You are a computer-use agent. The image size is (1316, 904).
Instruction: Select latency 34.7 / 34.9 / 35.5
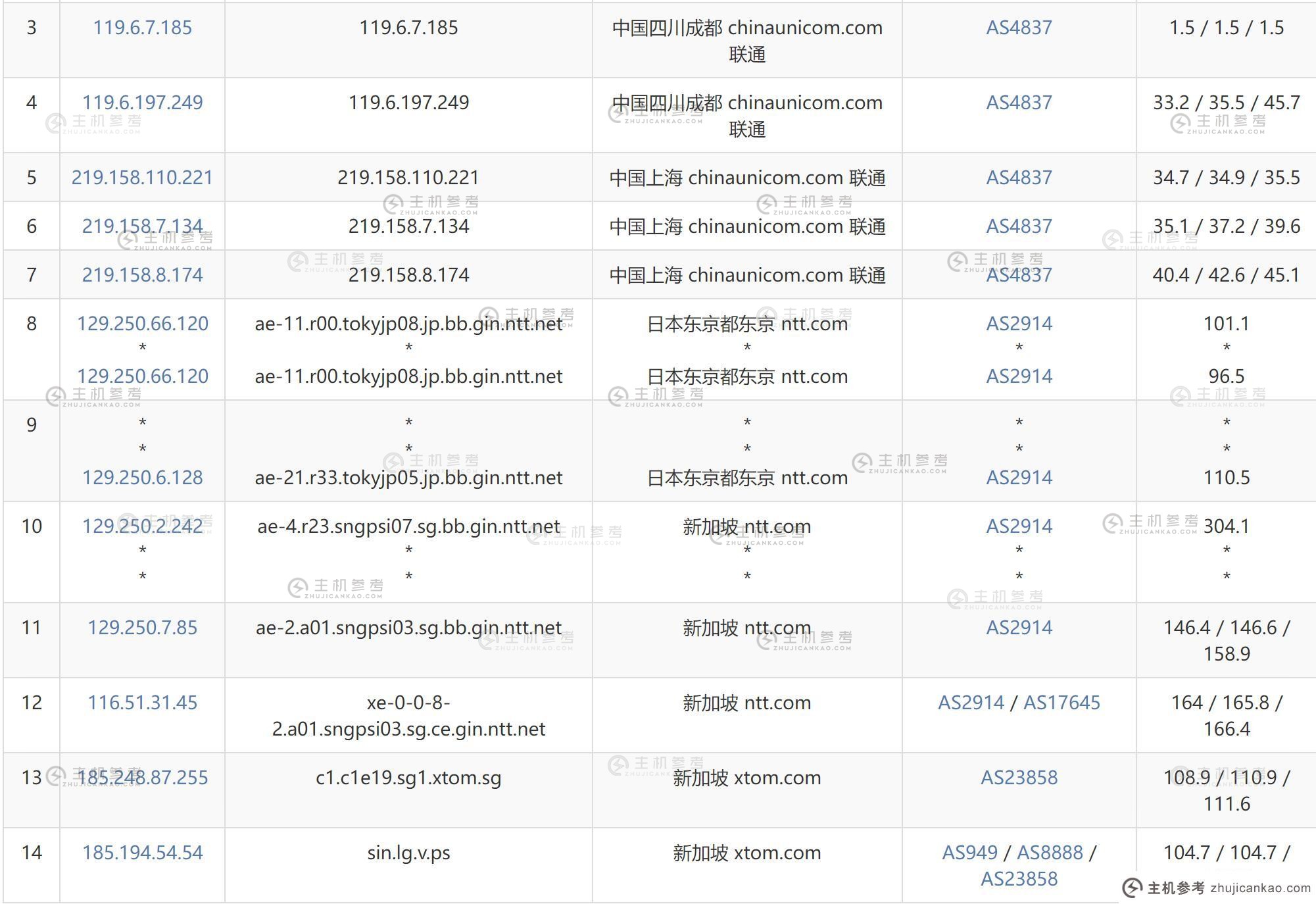pyautogui.click(x=1226, y=178)
